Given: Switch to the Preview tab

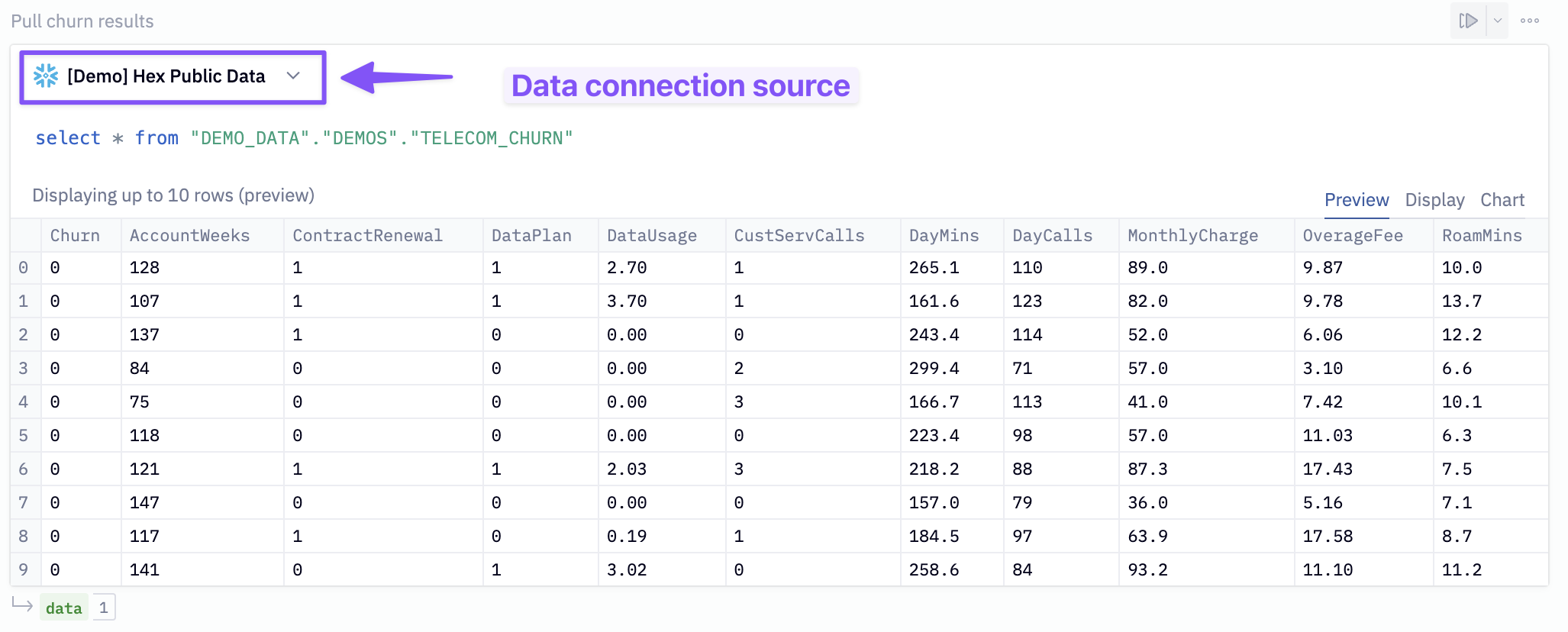Looking at the screenshot, I should pos(1356,200).
